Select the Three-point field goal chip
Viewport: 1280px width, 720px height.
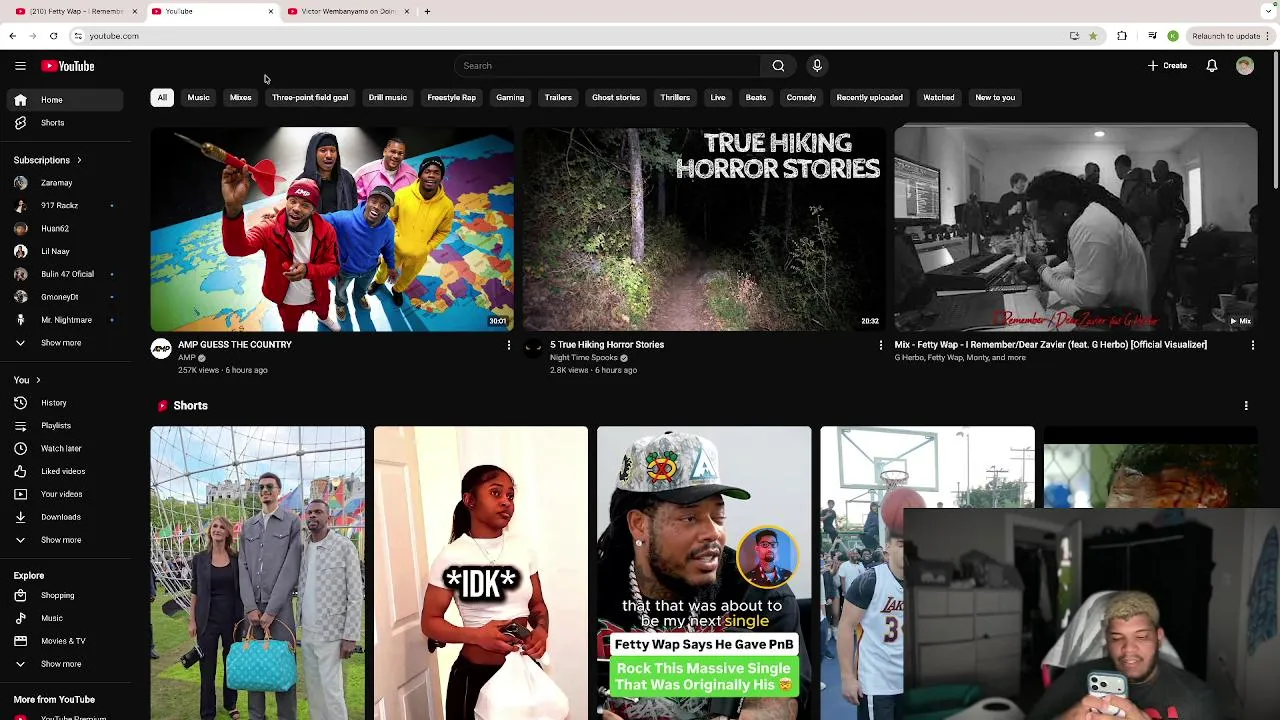pos(310,98)
